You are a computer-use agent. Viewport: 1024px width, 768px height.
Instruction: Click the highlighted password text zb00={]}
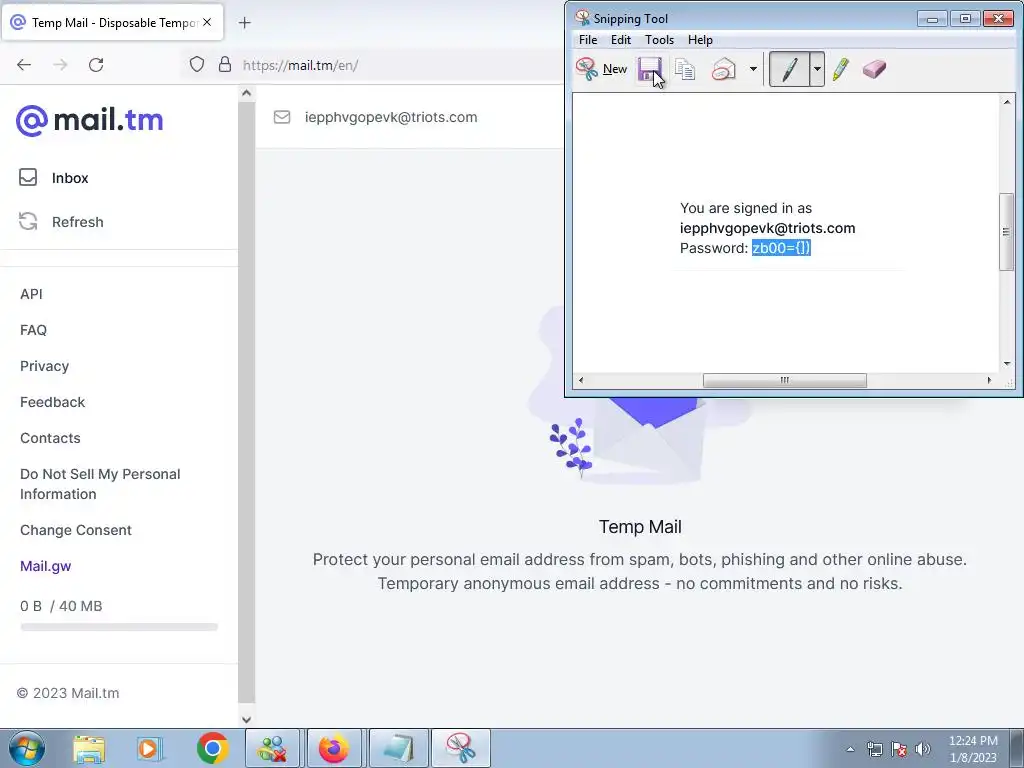[x=781, y=248]
